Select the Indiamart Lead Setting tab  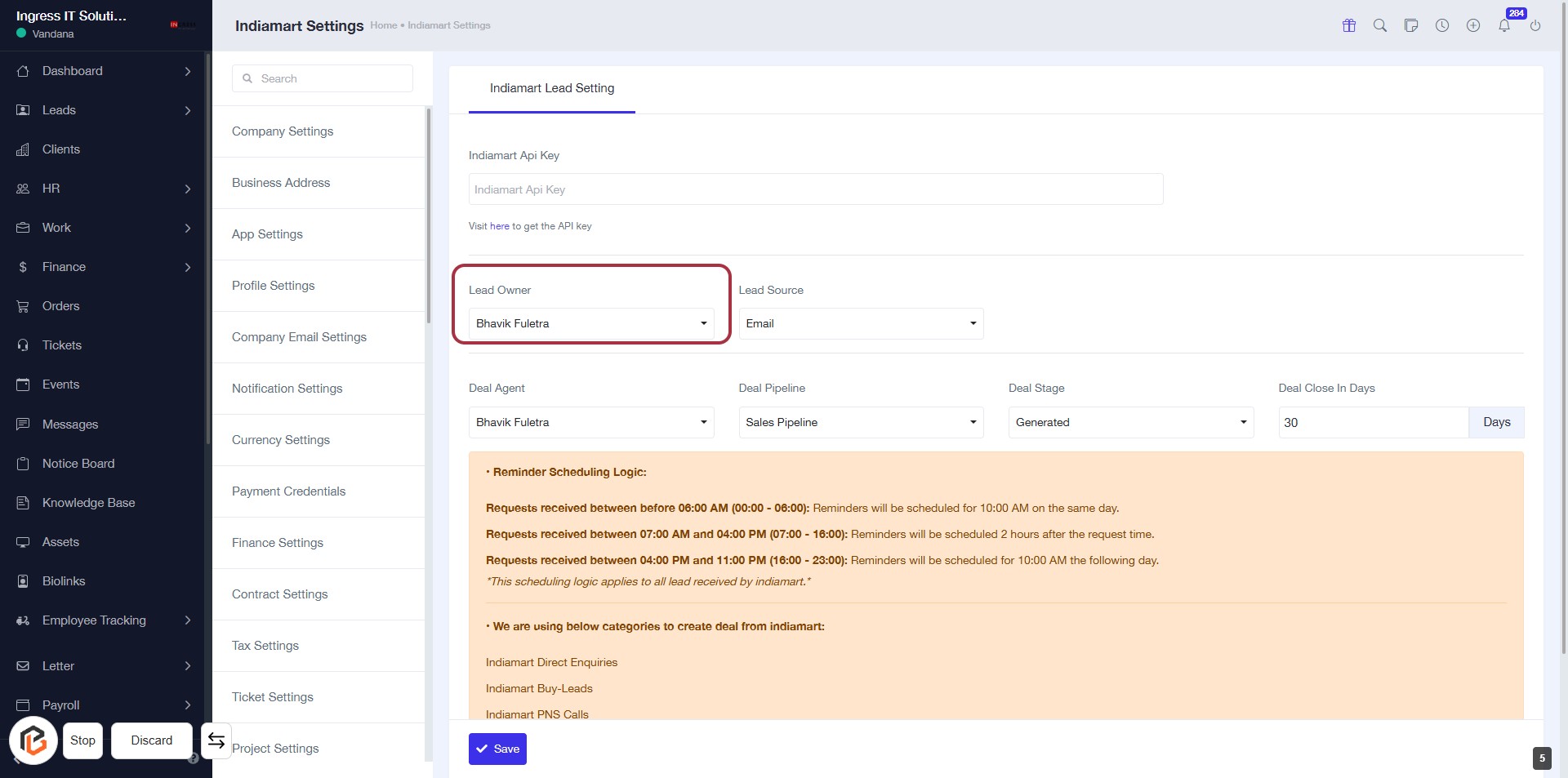pyautogui.click(x=552, y=88)
